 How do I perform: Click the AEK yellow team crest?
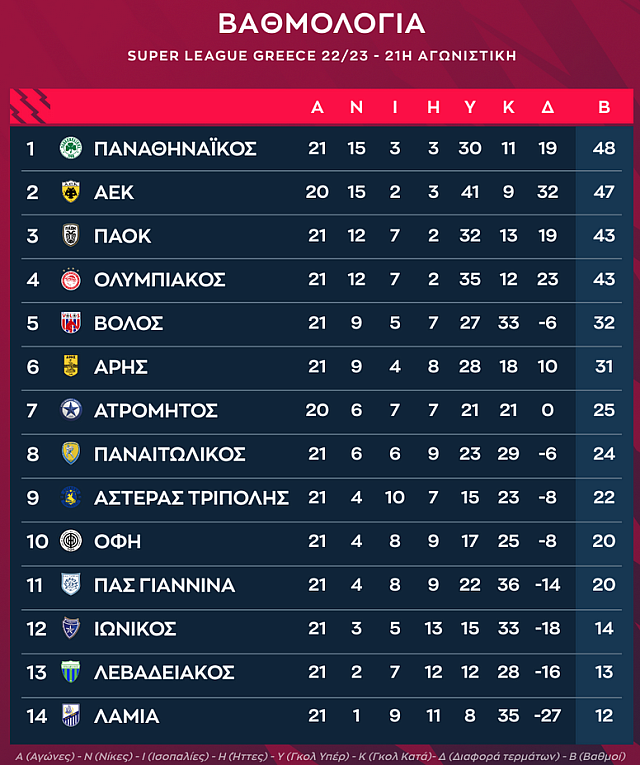point(71,192)
